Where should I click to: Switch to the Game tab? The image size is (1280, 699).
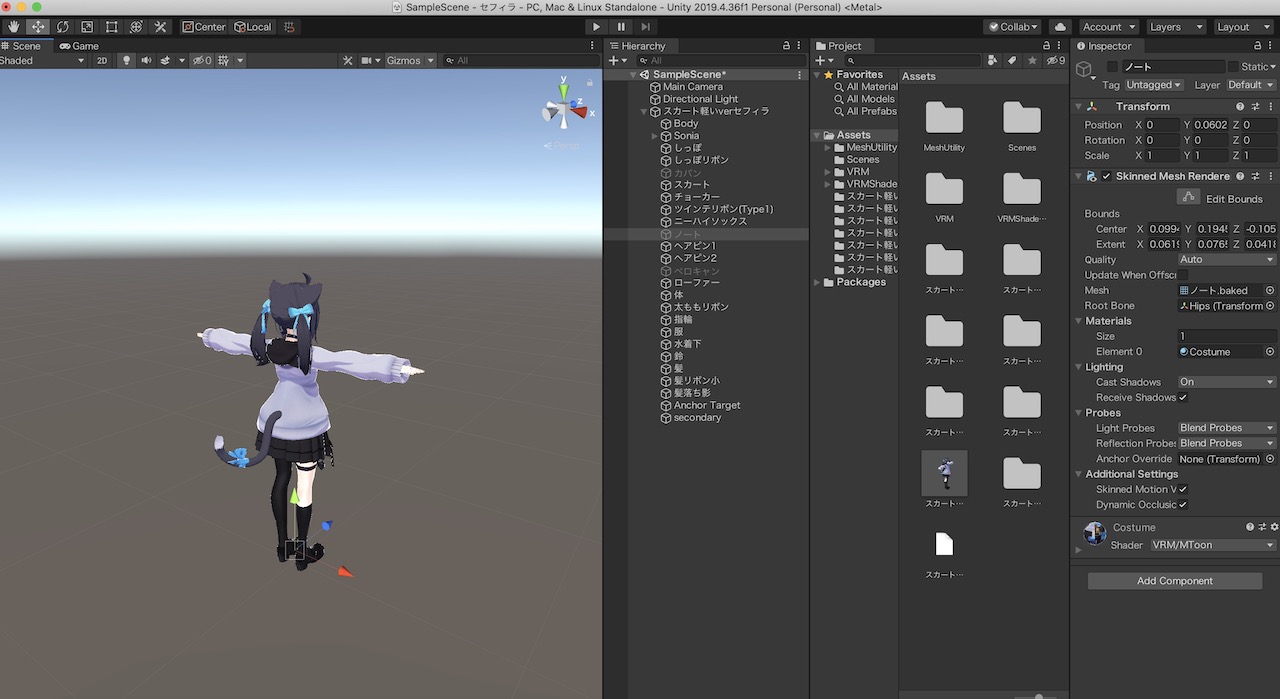(x=76, y=45)
